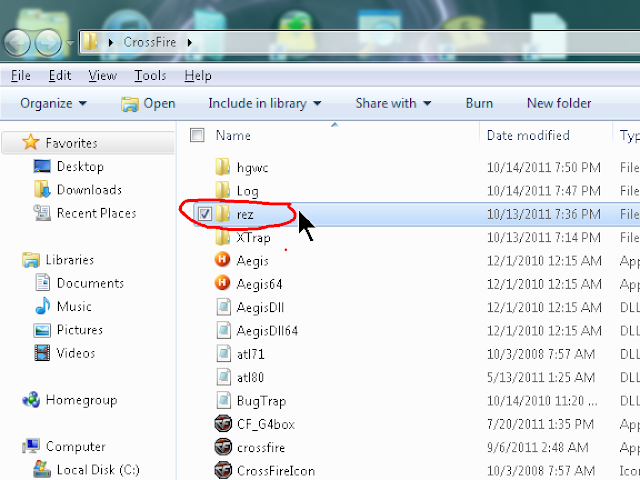Click the Burn button
The image size is (640, 480).
479,103
